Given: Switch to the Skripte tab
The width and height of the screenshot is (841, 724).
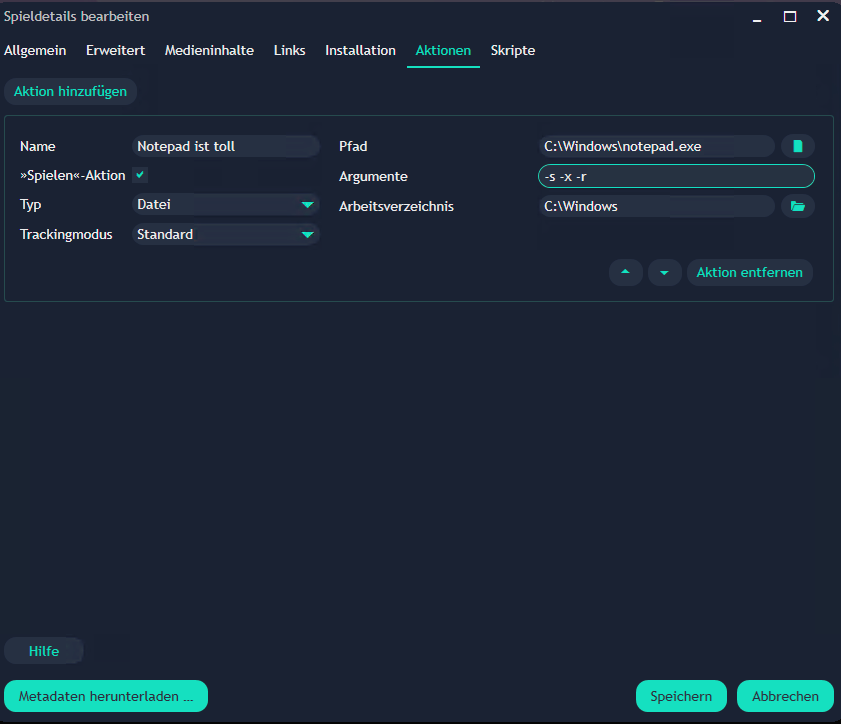Looking at the screenshot, I should point(513,50).
